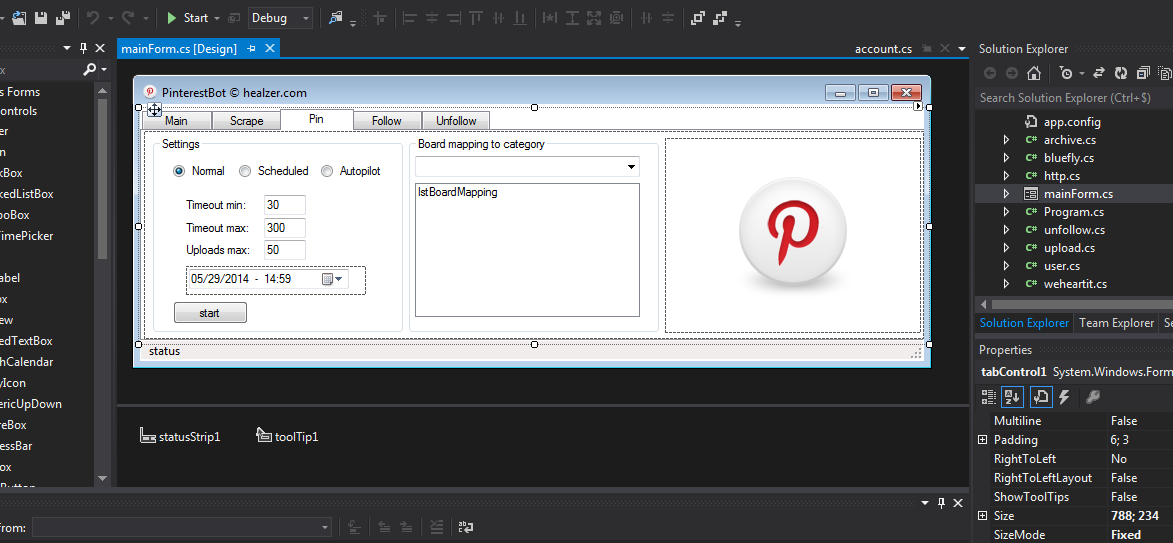Start debugging with green play button
Image resolution: width=1173 pixels, height=543 pixels.
(172, 17)
